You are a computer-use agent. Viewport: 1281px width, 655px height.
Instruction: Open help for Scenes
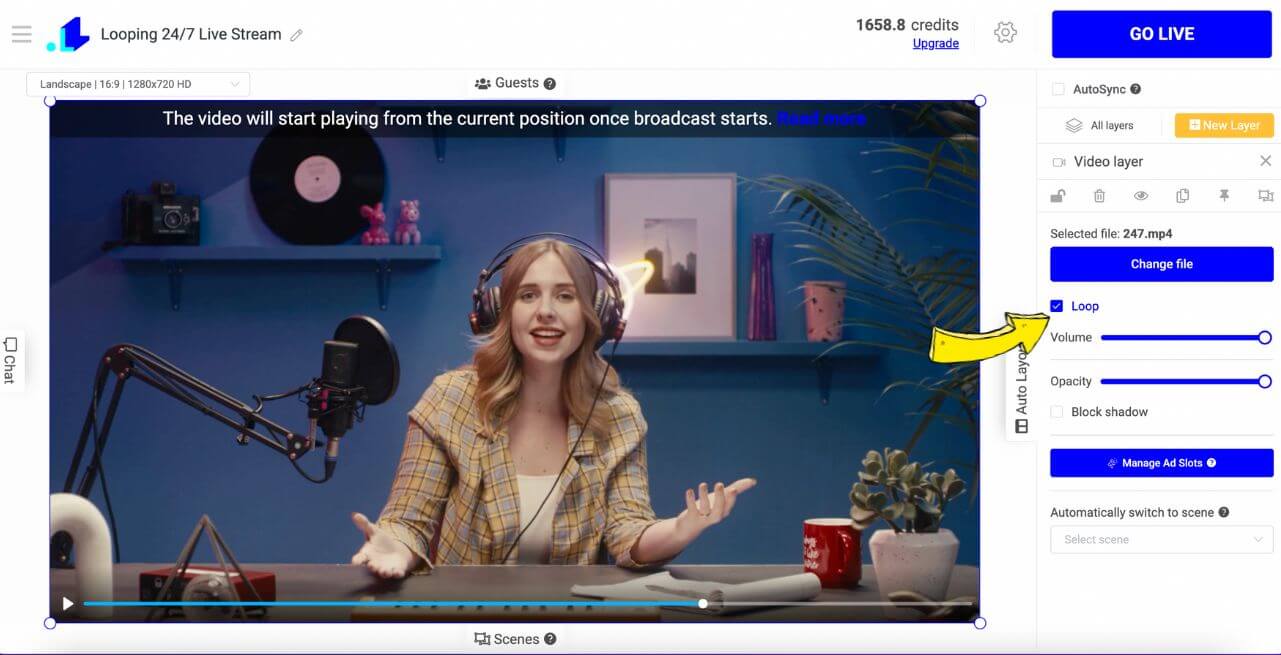pyautogui.click(x=549, y=639)
